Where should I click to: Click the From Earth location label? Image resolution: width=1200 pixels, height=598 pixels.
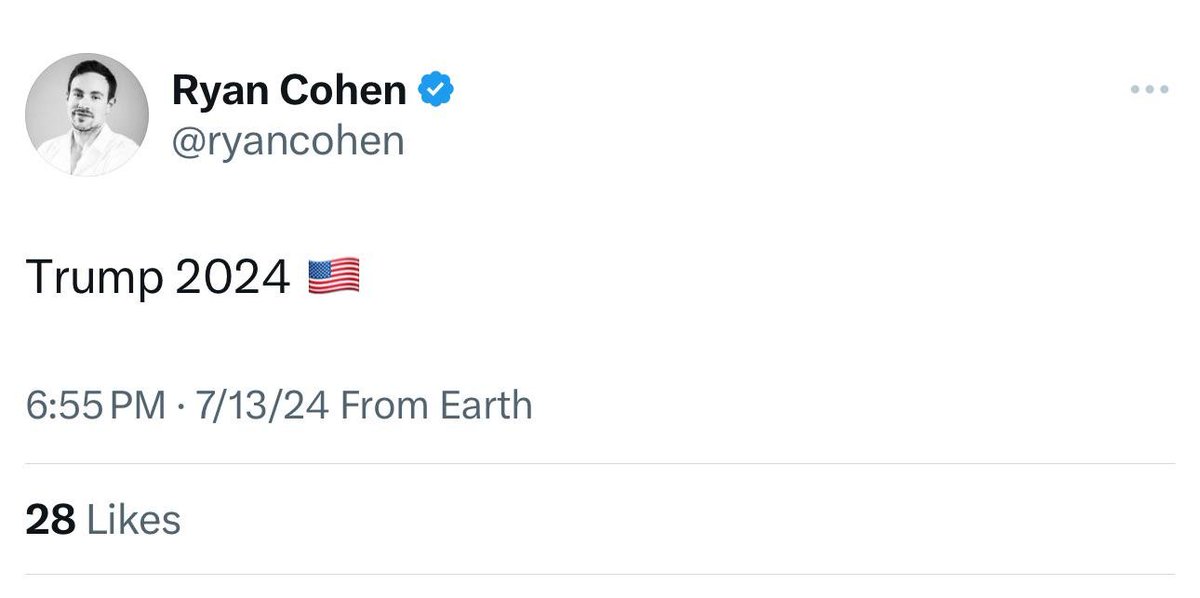[437, 406]
